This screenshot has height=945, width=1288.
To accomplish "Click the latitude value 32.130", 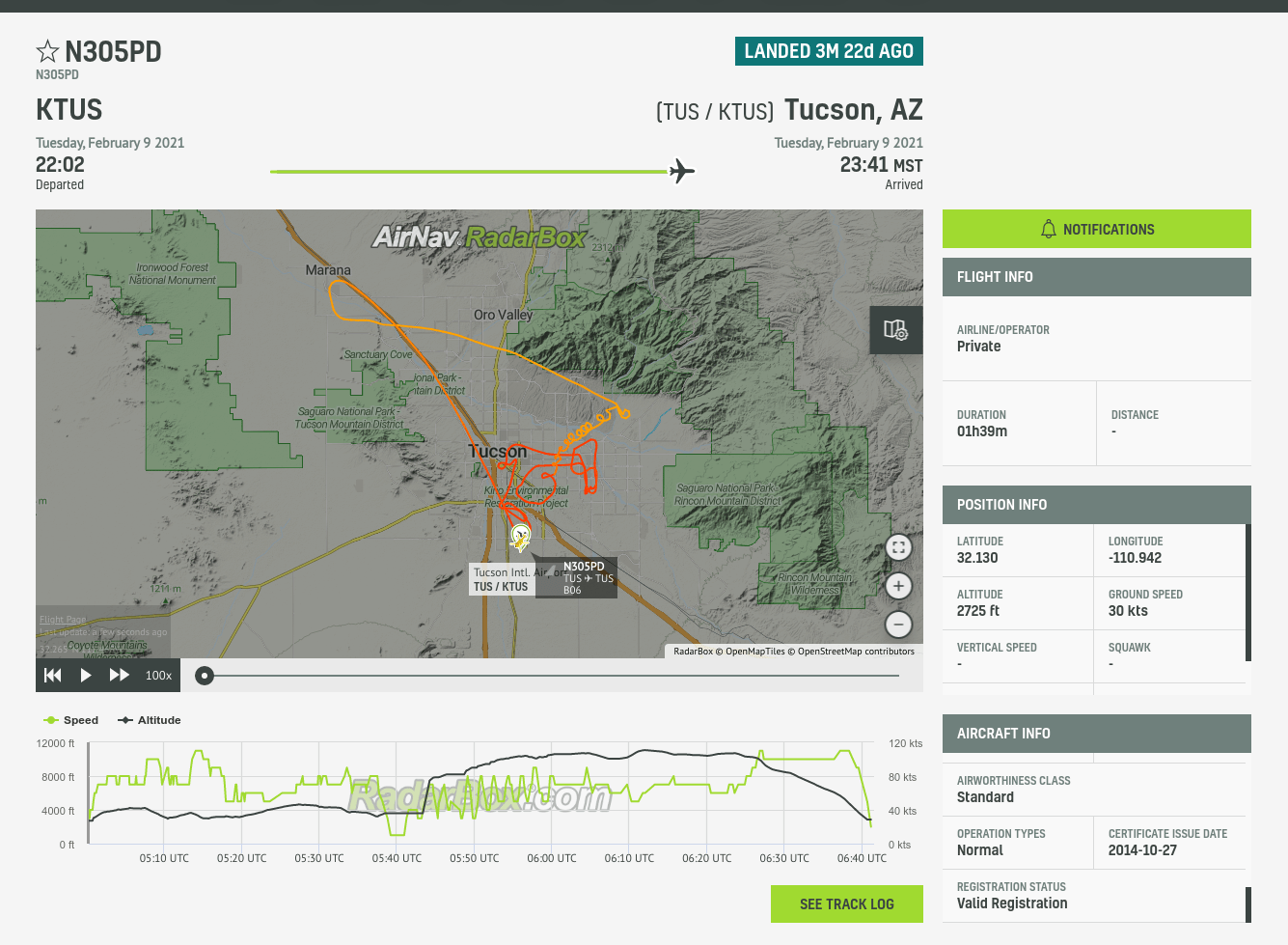I will click(x=977, y=558).
